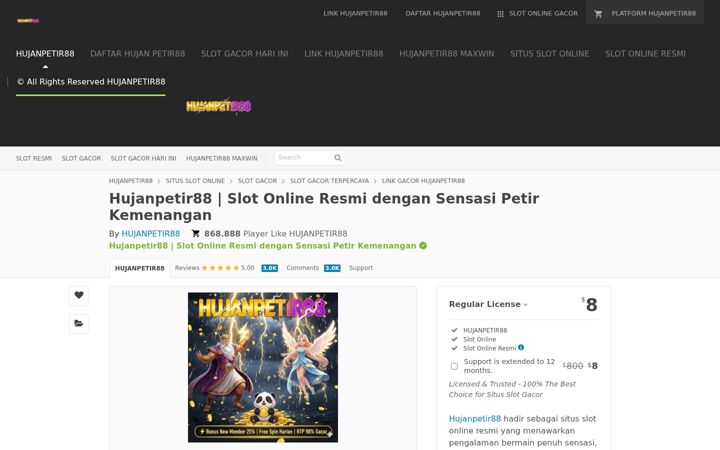This screenshot has width=720, height=450.
Task: Switch to the Reviews tab
Action: click(187, 268)
